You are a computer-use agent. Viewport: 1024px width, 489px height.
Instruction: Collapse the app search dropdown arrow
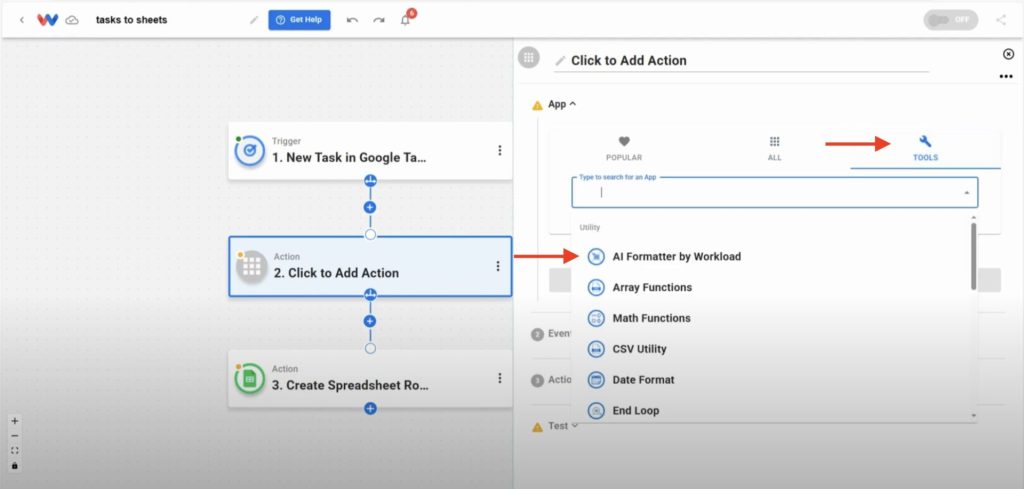(966, 193)
